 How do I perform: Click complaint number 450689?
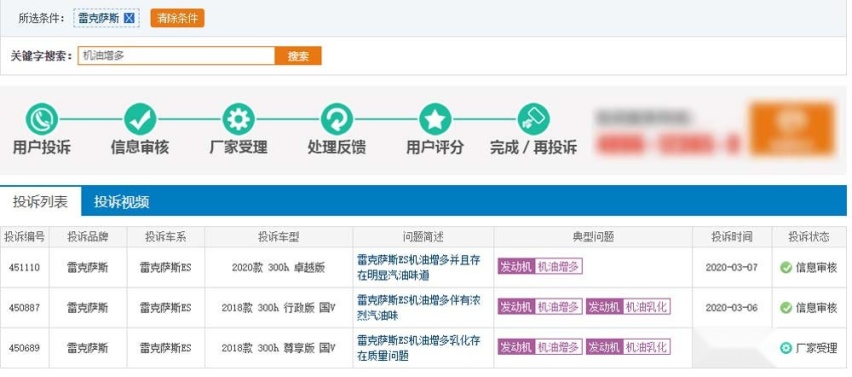24,348
